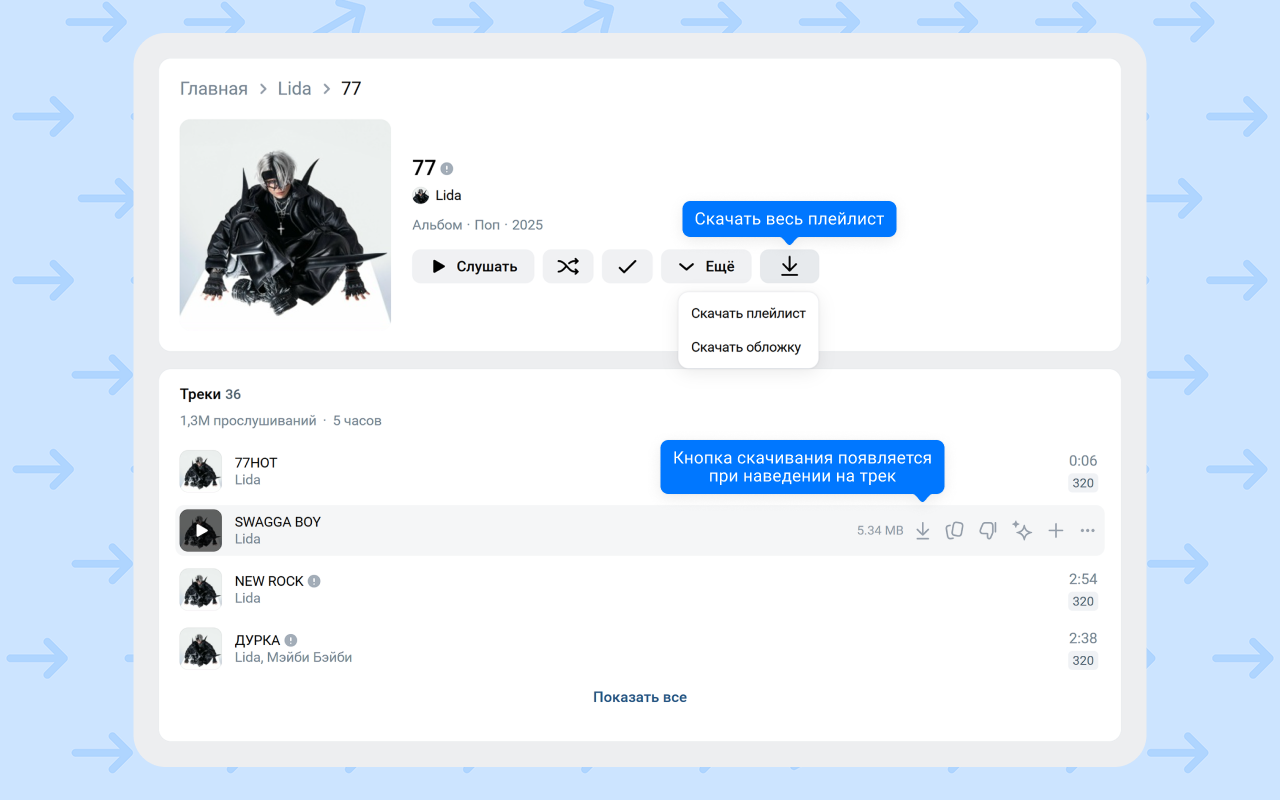The image size is (1280, 800).
Task: Play SWAGGA BOY via cover play button
Action: (x=201, y=531)
